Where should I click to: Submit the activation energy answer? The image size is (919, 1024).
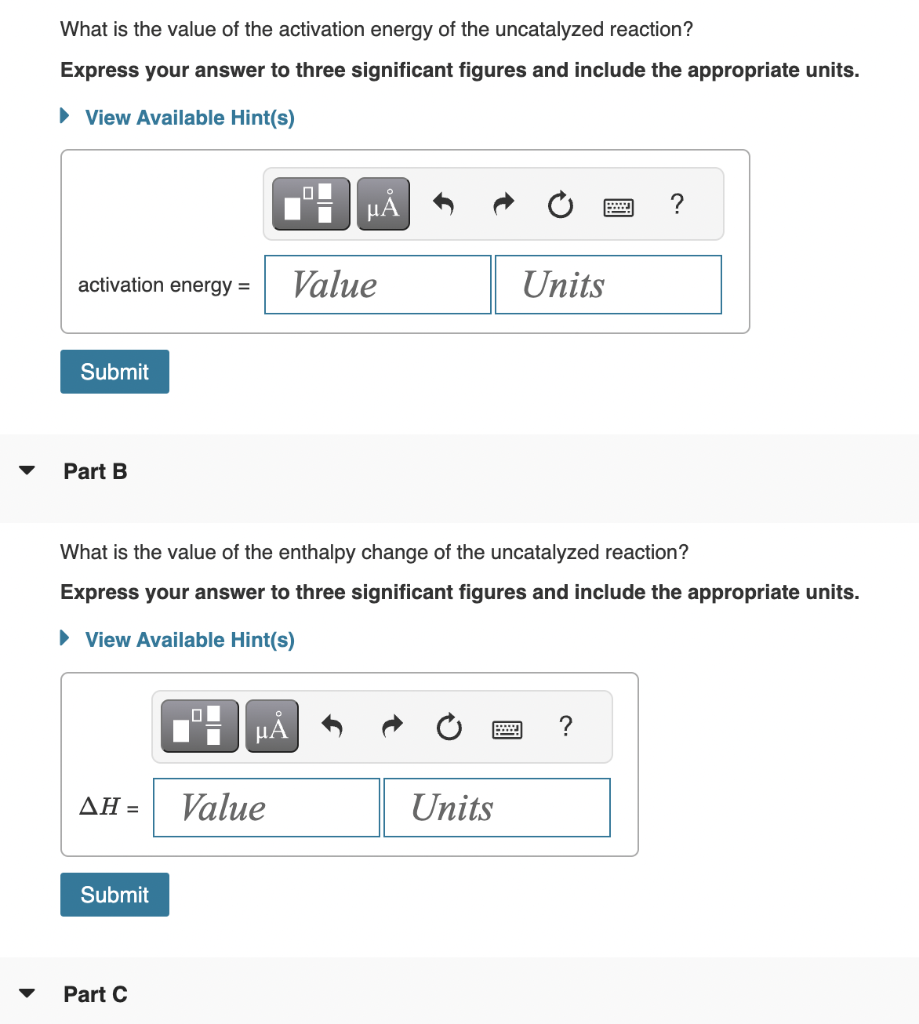[114, 371]
